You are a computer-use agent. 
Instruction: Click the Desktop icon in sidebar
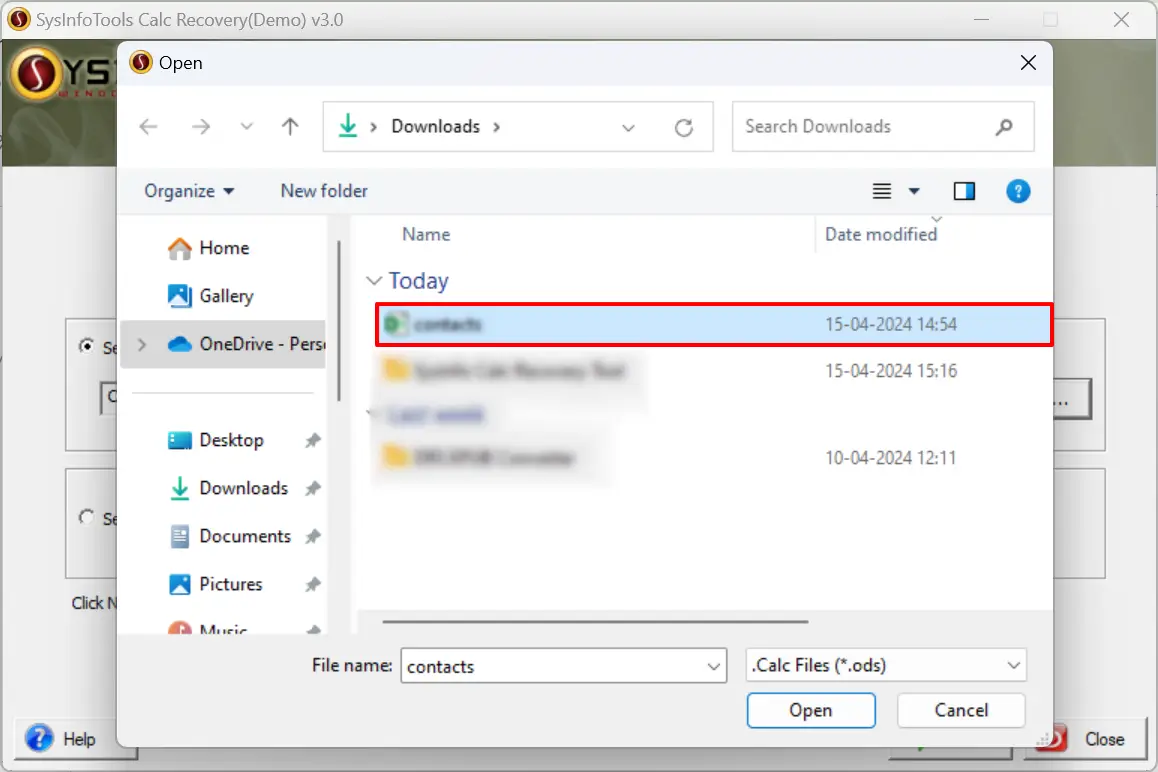(x=179, y=440)
